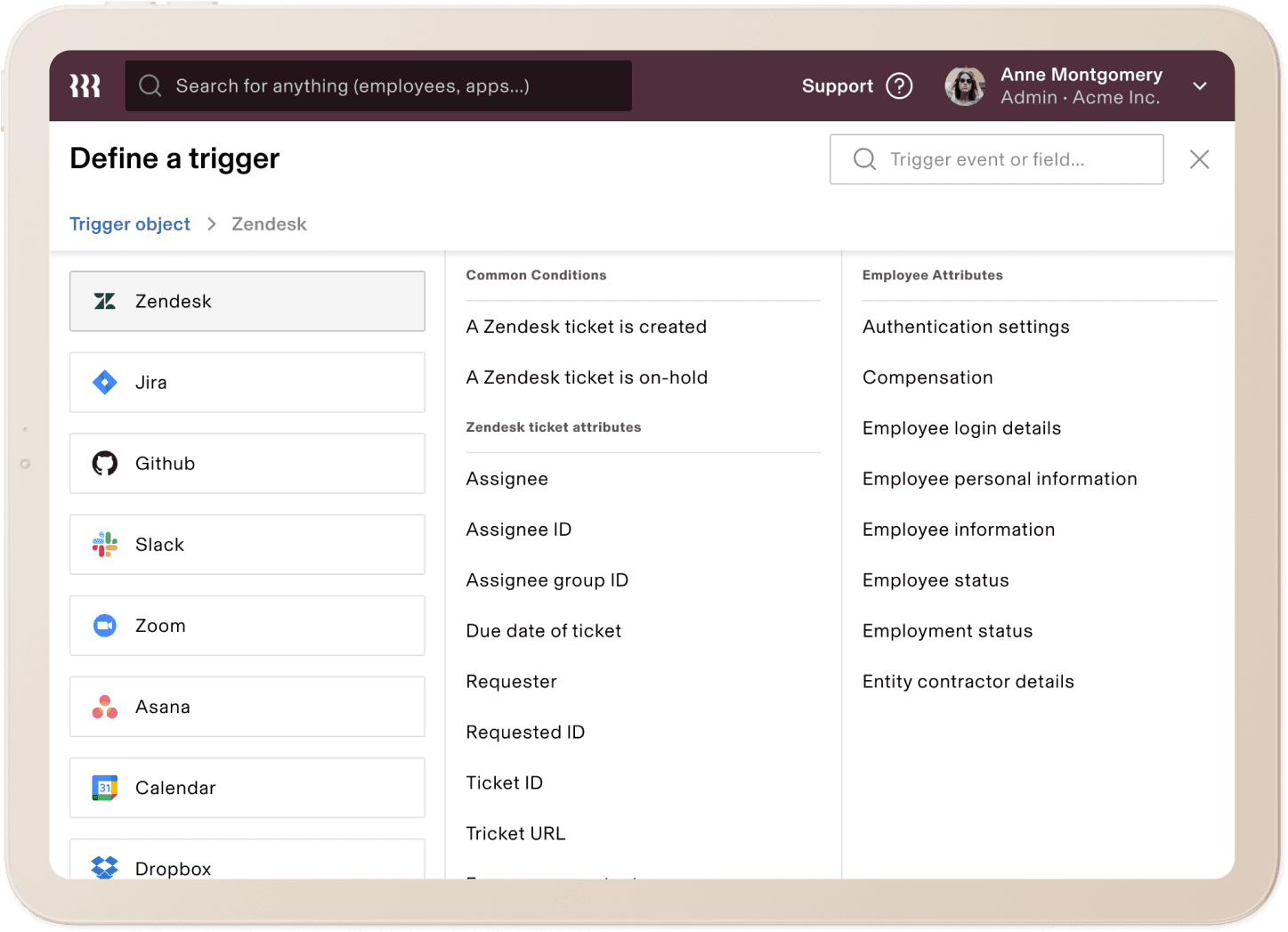Select 'A Zendesk ticket is created' condition
The height and width of the screenshot is (932, 1288).
coord(587,327)
